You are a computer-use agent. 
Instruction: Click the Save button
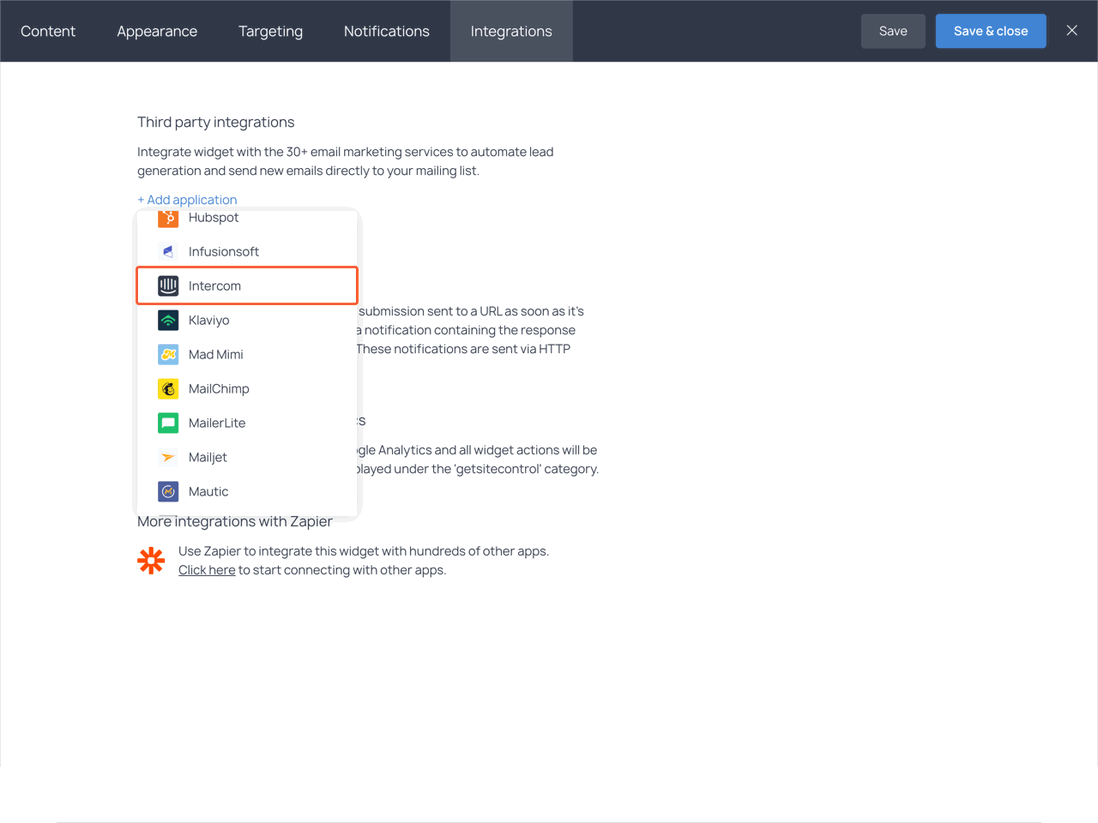[x=892, y=30]
